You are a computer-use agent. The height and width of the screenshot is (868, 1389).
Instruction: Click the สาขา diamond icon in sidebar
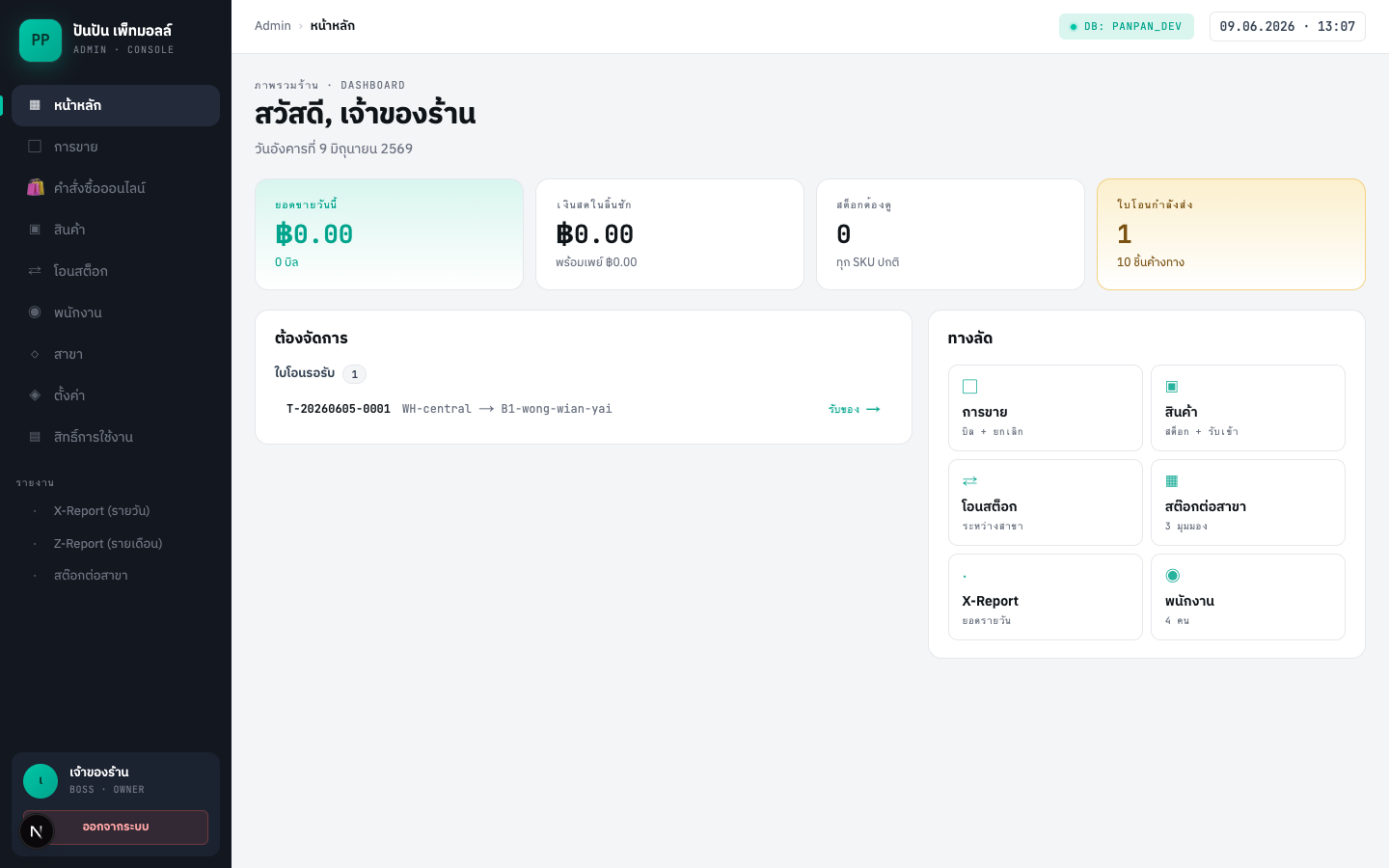click(x=35, y=354)
